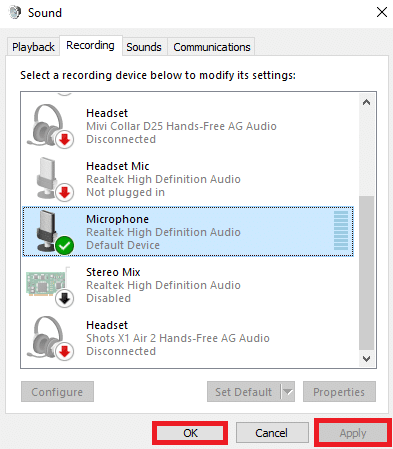Open microphone Properties

(339, 392)
